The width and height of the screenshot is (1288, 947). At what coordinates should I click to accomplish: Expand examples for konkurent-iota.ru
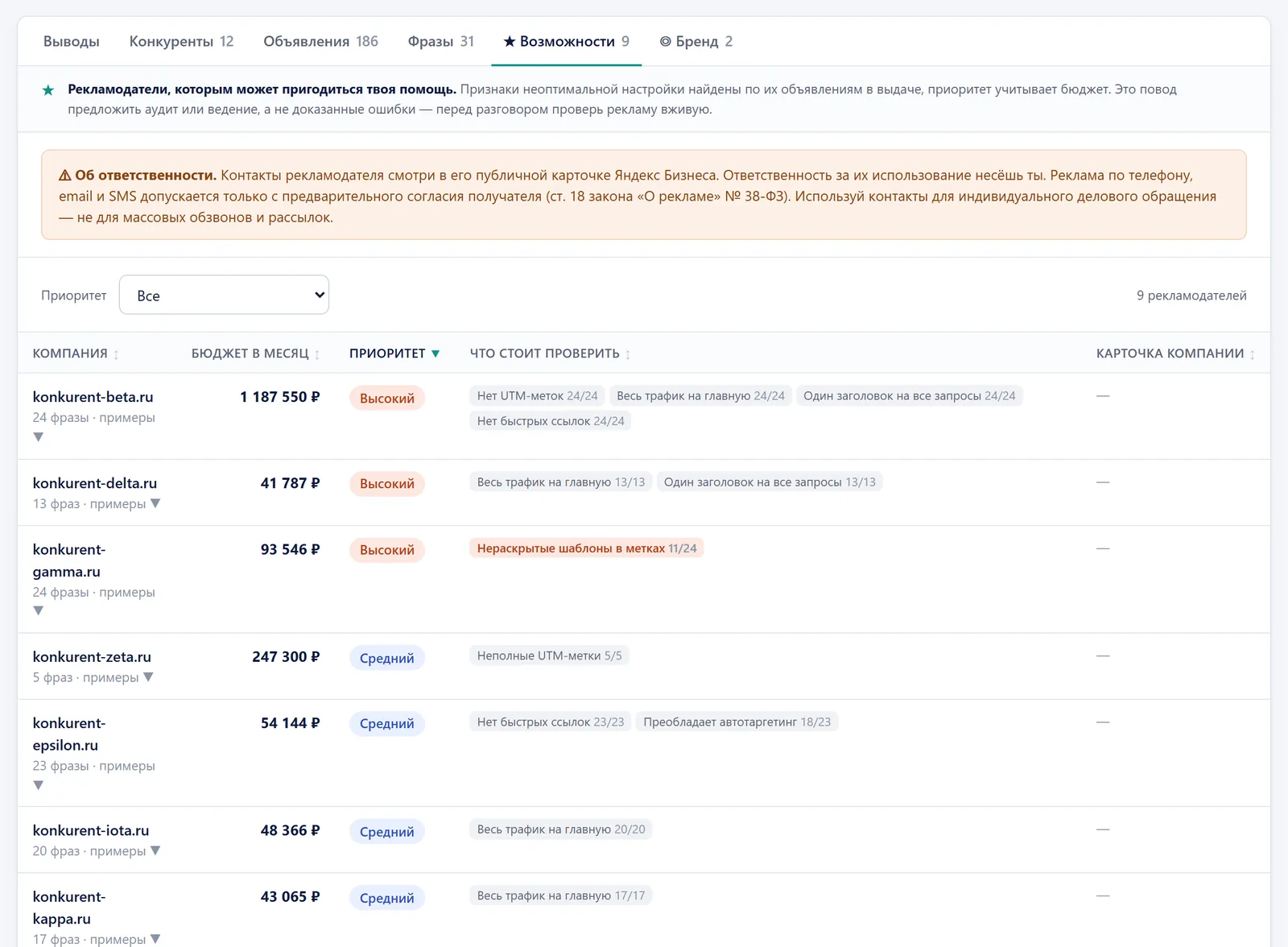155,850
